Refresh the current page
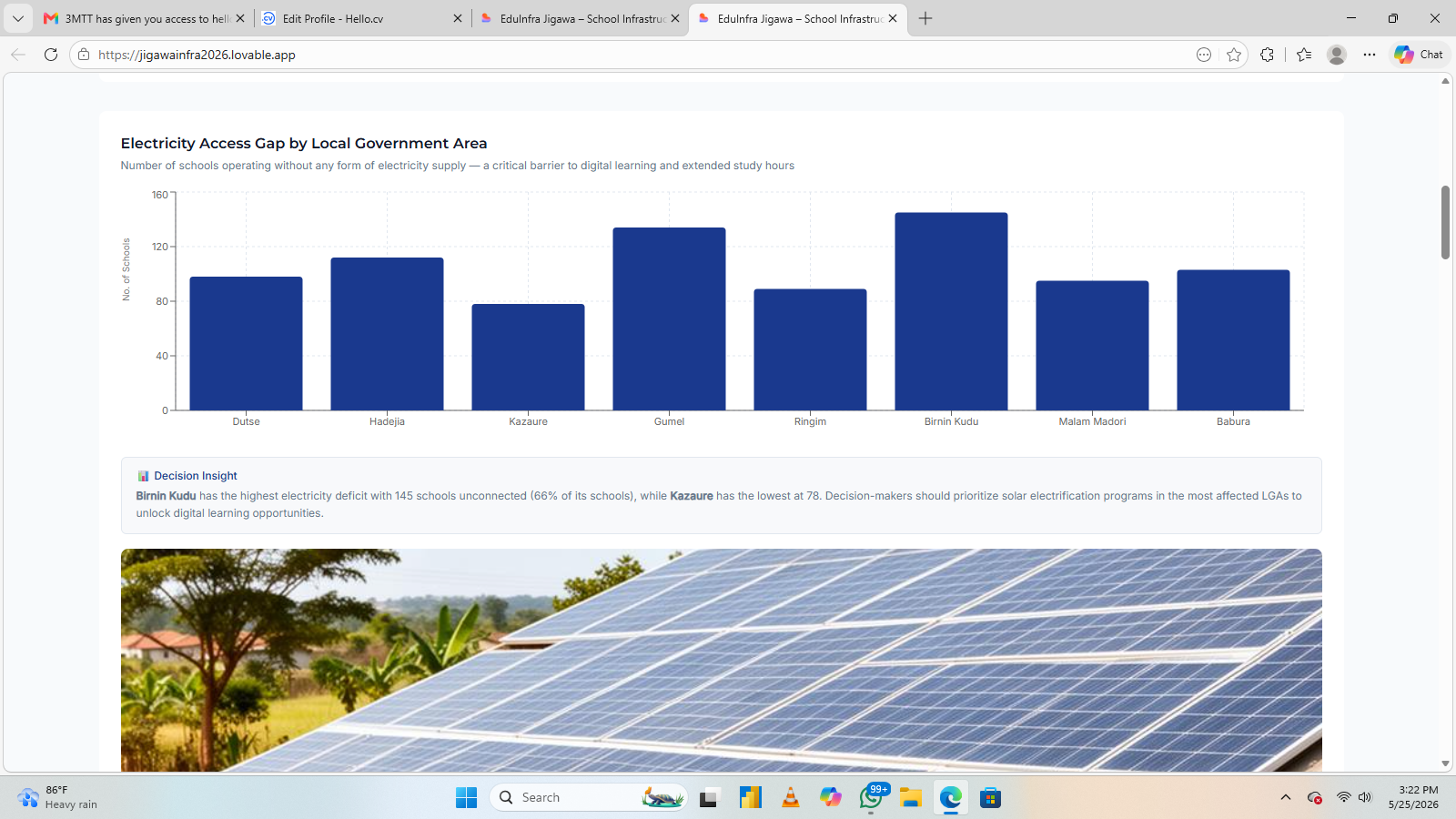Image resolution: width=1456 pixels, height=819 pixels. point(51,55)
